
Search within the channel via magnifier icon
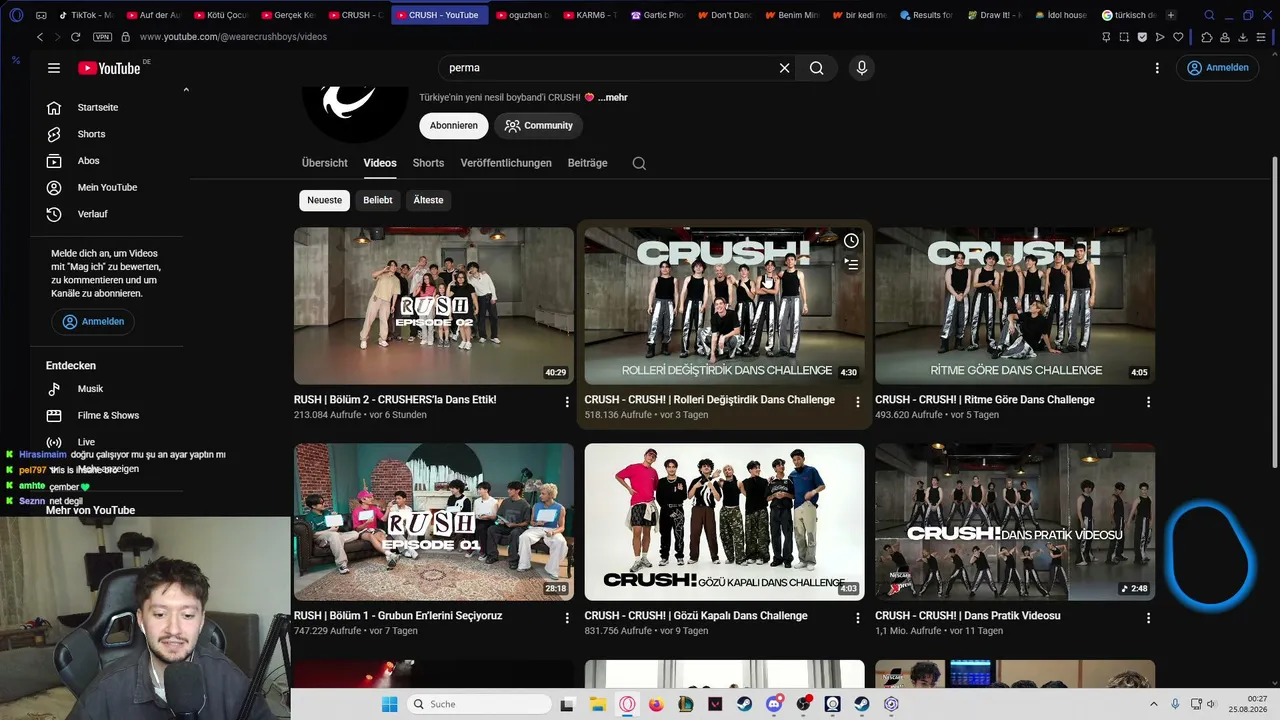click(x=639, y=163)
